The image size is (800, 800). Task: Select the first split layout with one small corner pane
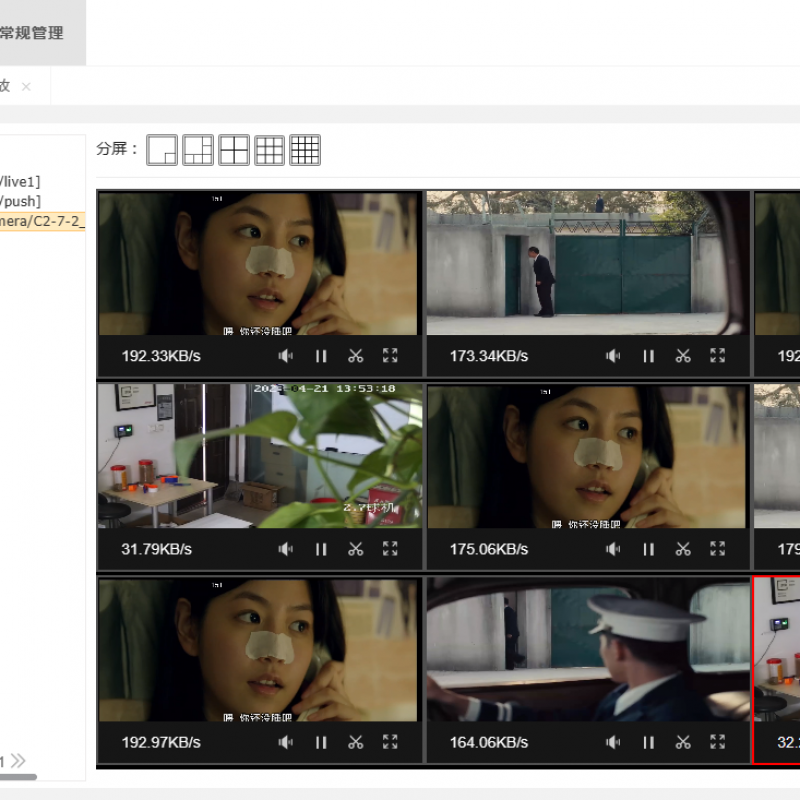[x=162, y=150]
